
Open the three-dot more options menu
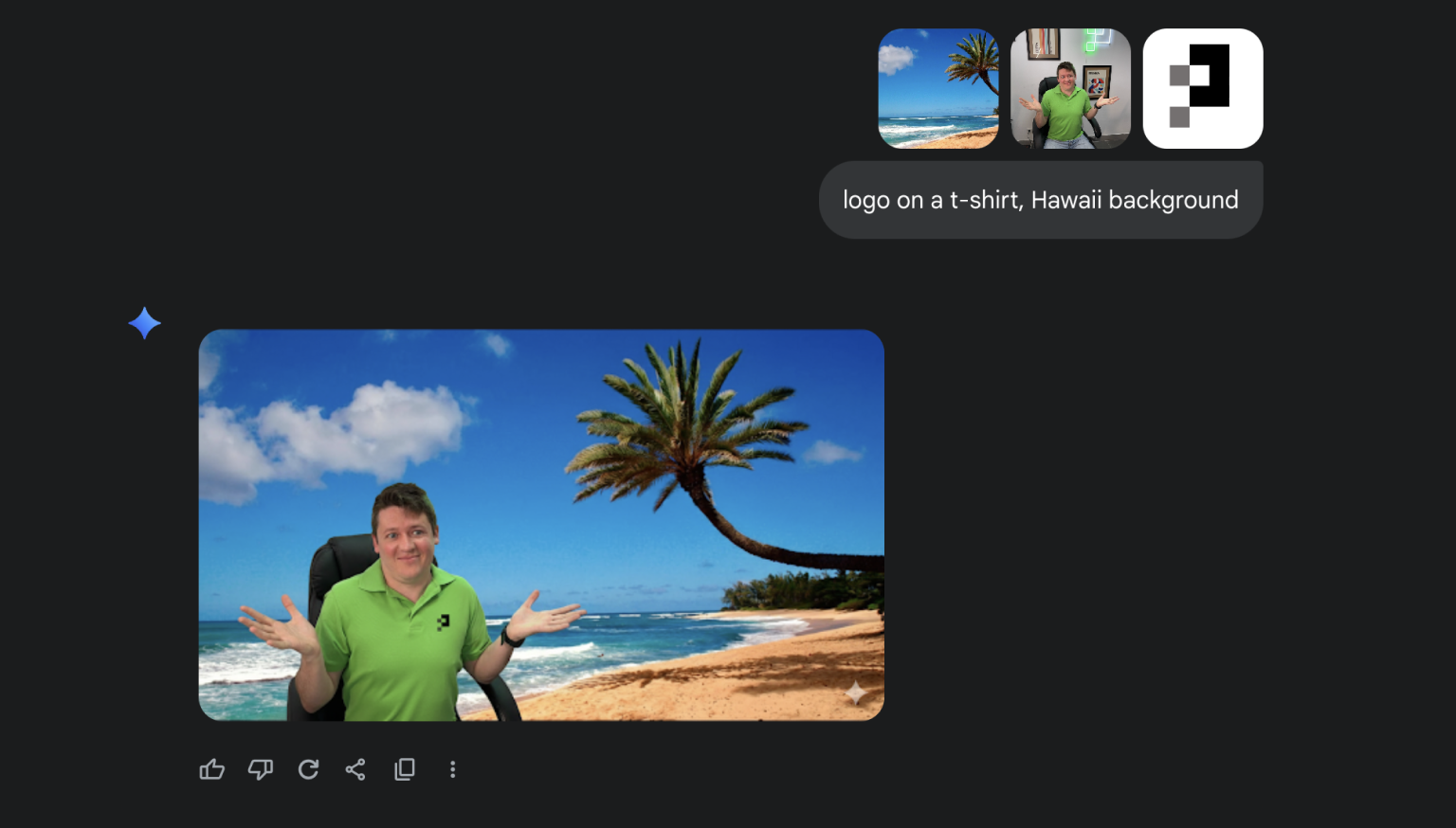[x=453, y=769]
